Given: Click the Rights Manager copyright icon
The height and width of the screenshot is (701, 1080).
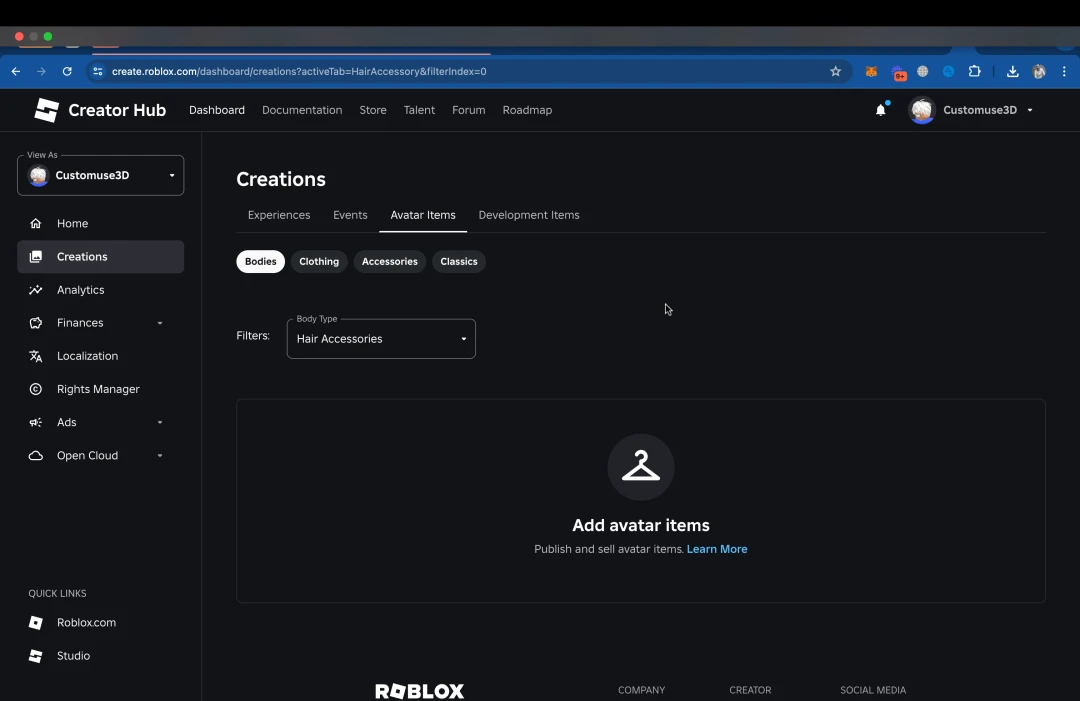Looking at the screenshot, I should tap(36, 389).
